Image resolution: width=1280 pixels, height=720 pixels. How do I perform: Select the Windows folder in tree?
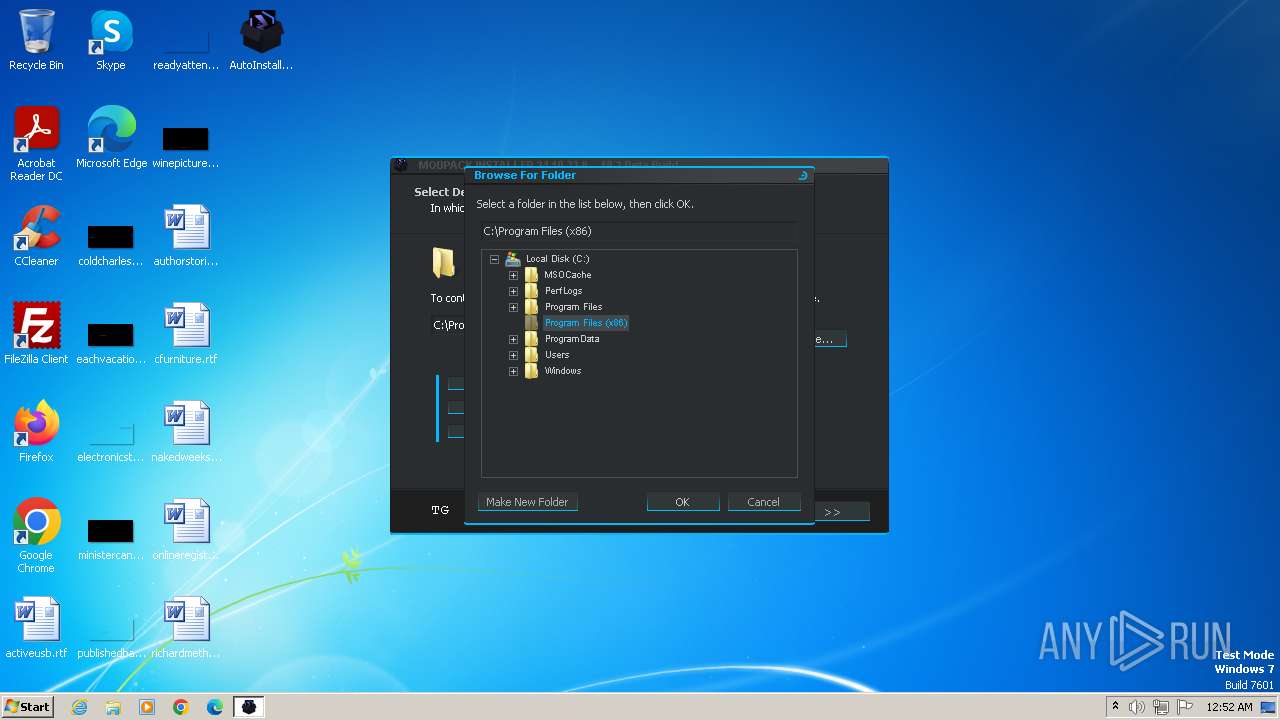click(562, 371)
